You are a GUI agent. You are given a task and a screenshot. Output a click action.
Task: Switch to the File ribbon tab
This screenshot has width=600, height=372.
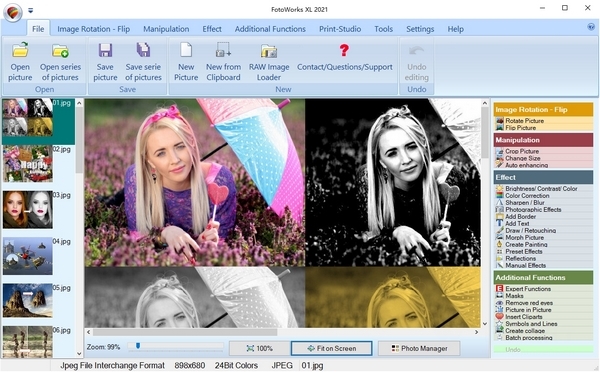tap(38, 29)
